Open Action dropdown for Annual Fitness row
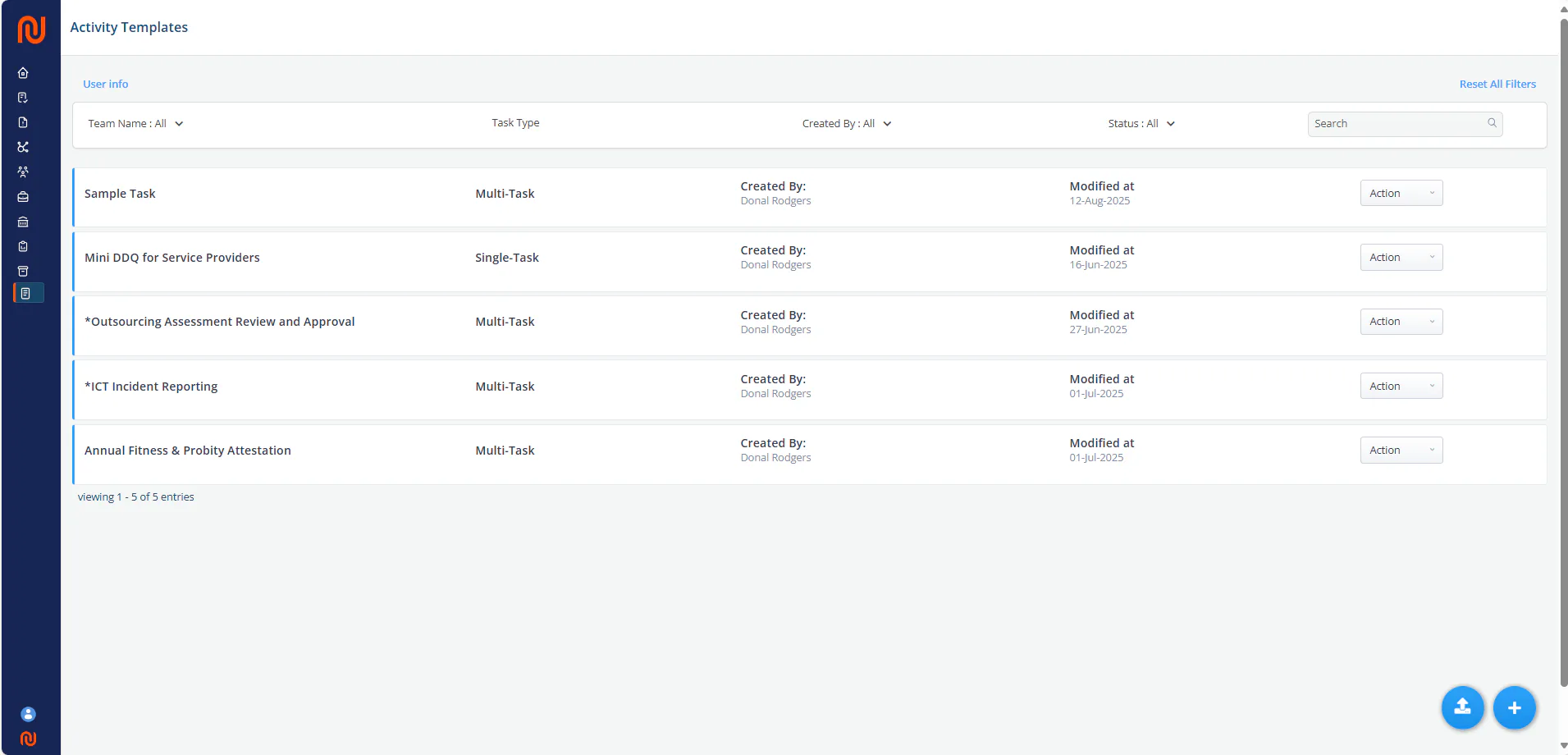The width and height of the screenshot is (1568, 755). point(1401,450)
